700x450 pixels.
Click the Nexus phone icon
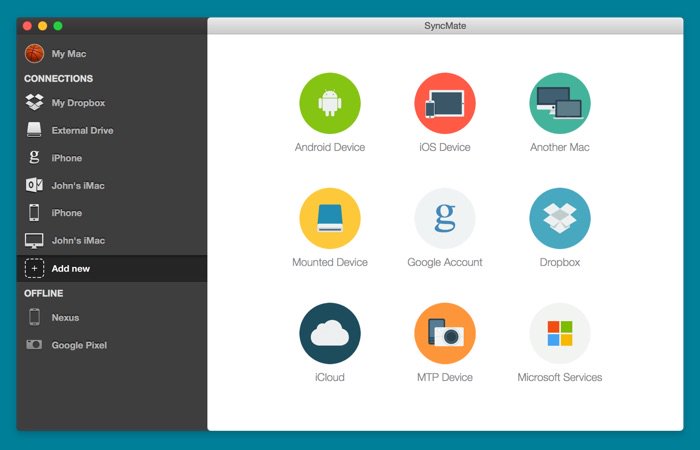pyautogui.click(x=34, y=317)
